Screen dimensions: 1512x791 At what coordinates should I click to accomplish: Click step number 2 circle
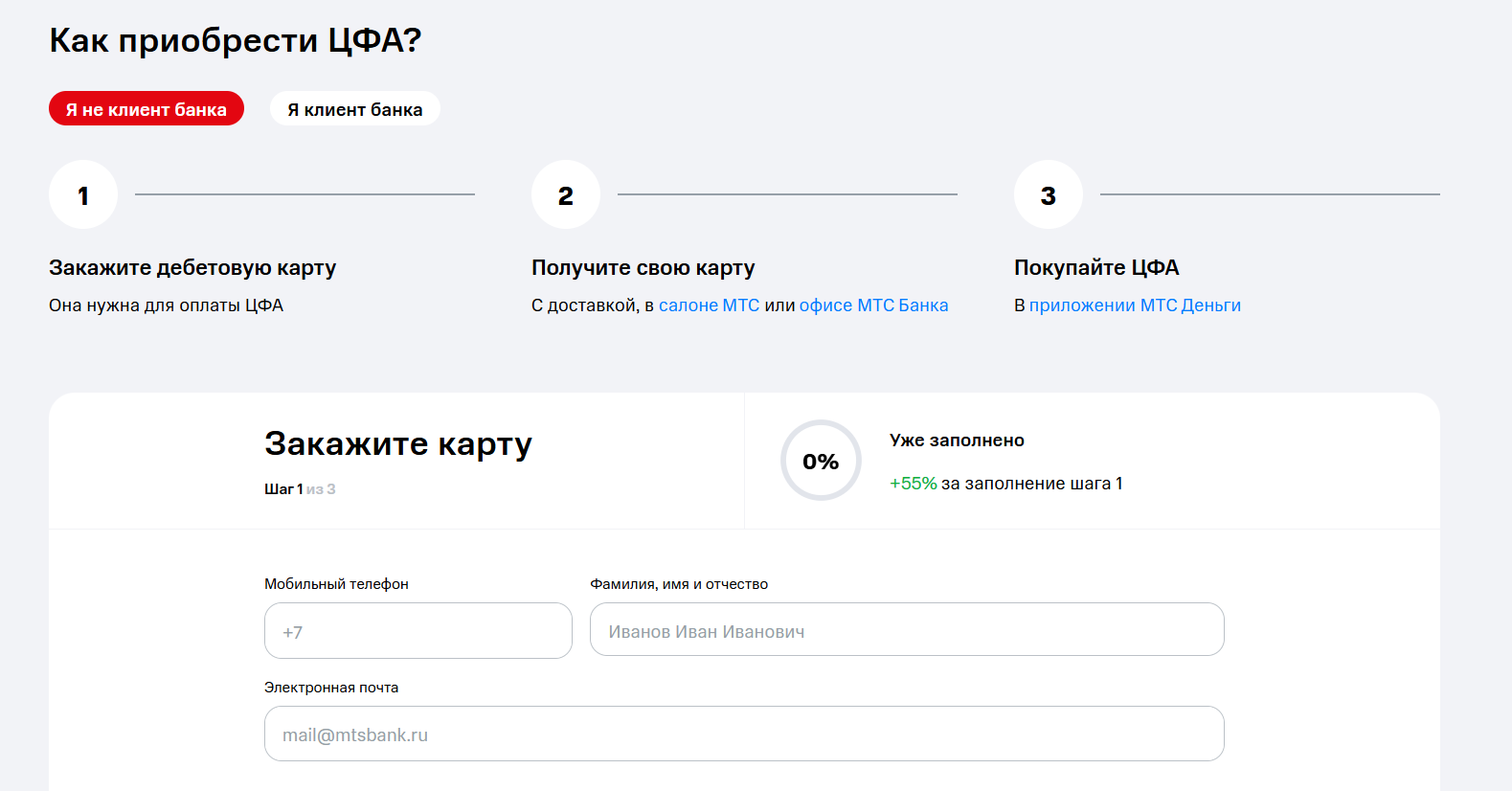(x=566, y=194)
